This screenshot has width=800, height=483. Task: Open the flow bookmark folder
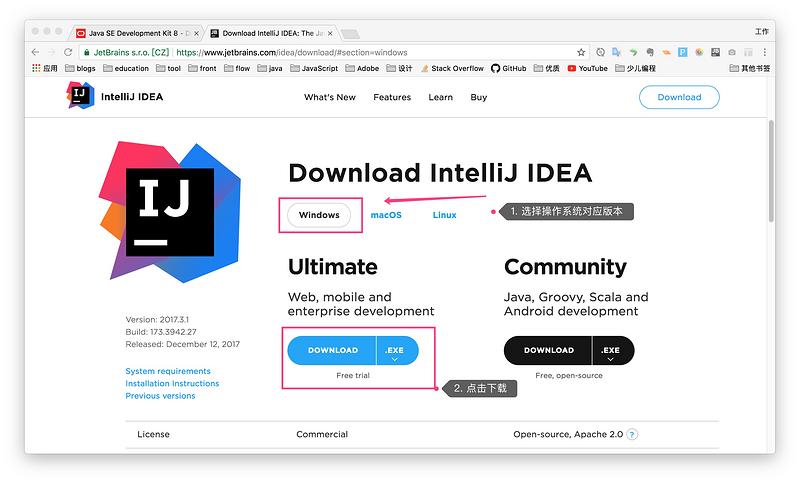click(x=237, y=68)
